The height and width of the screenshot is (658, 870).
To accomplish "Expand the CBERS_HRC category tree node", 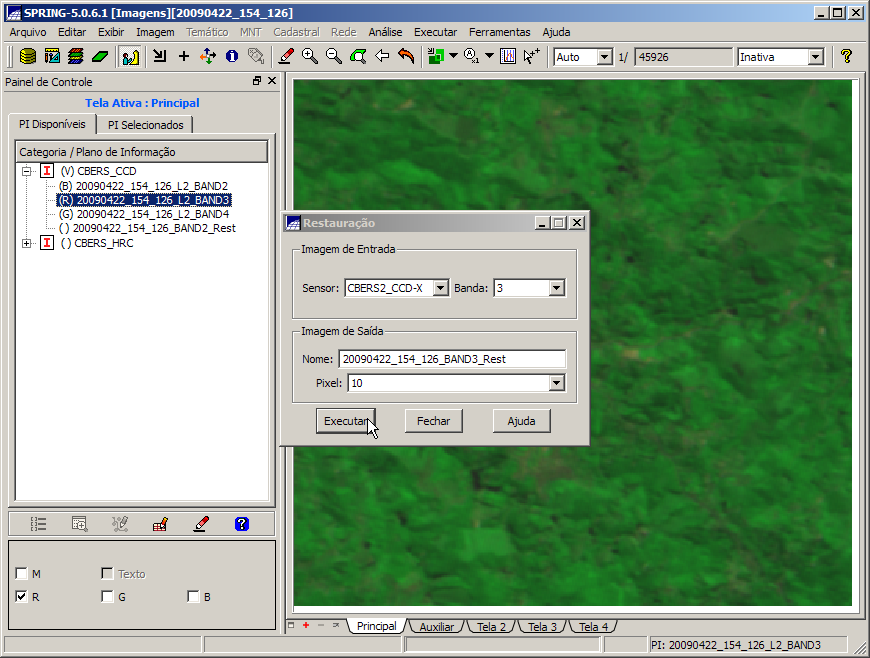I will point(26,243).
